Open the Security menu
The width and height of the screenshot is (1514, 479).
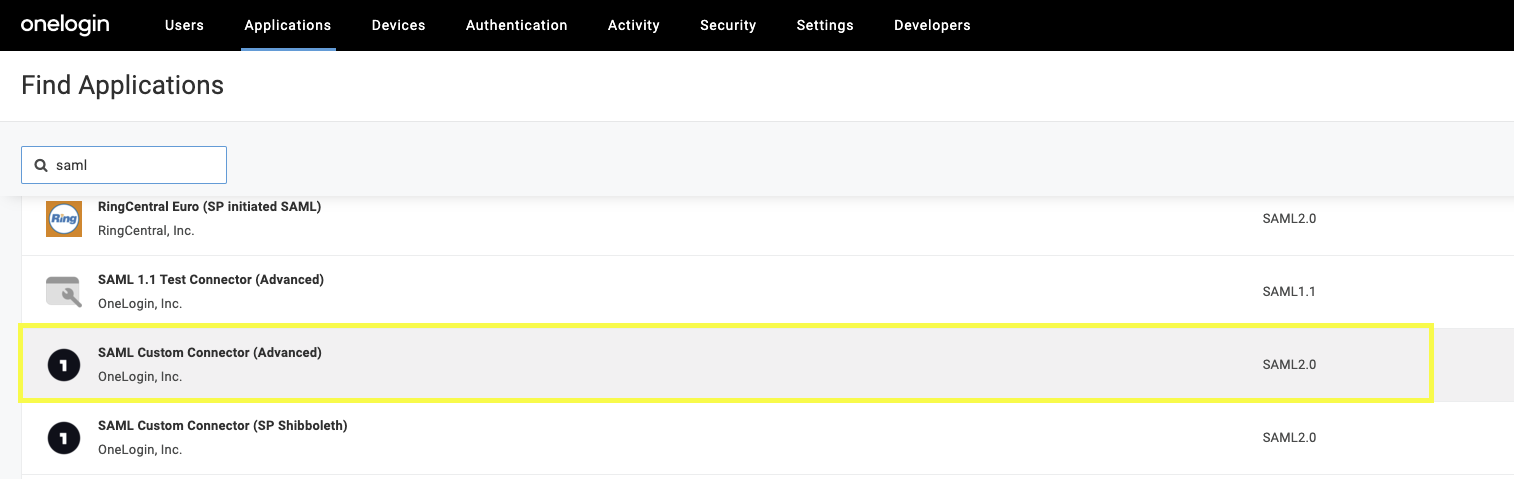[728, 25]
